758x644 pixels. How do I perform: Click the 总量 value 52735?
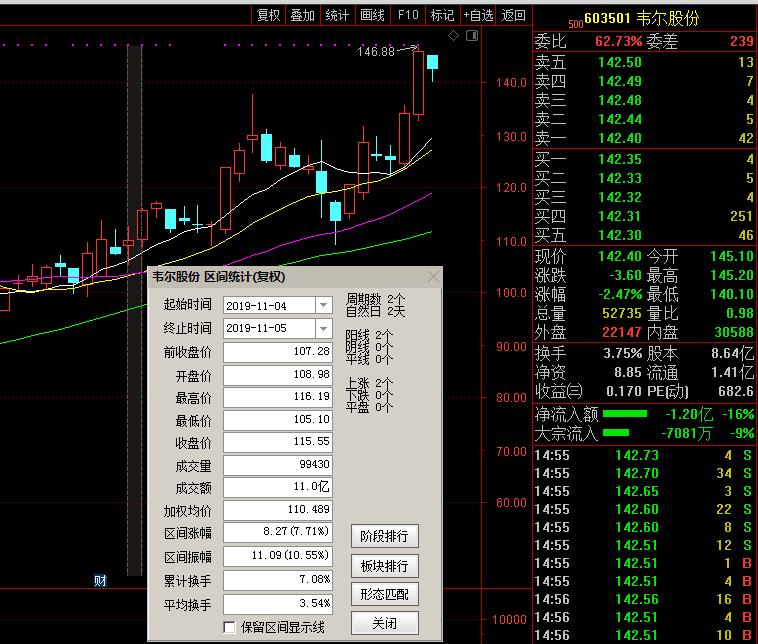click(622, 313)
